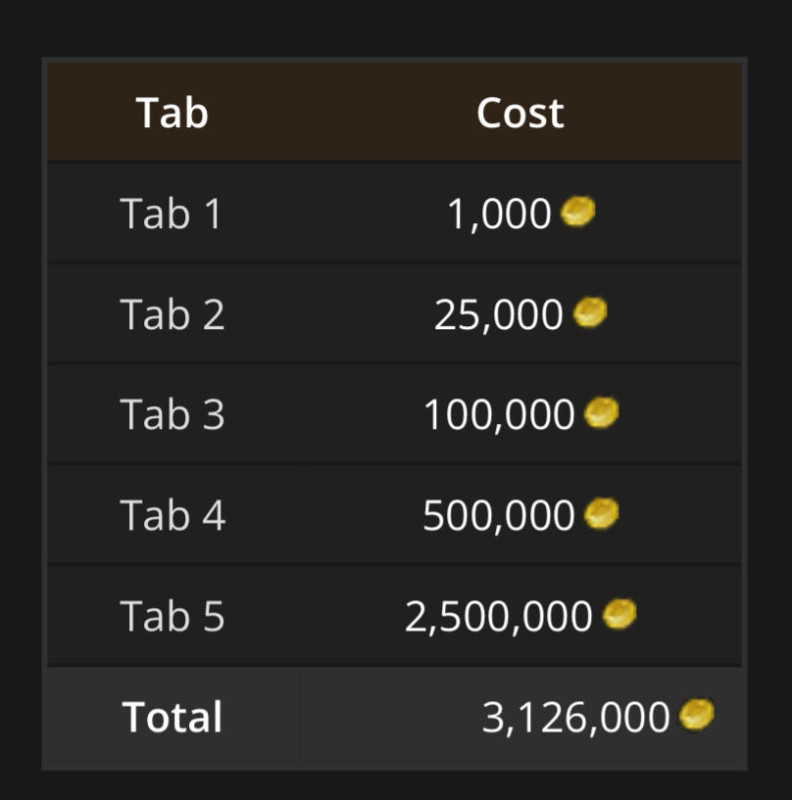Select the Tab 1 row label
The height and width of the screenshot is (800, 792).
coord(171,213)
